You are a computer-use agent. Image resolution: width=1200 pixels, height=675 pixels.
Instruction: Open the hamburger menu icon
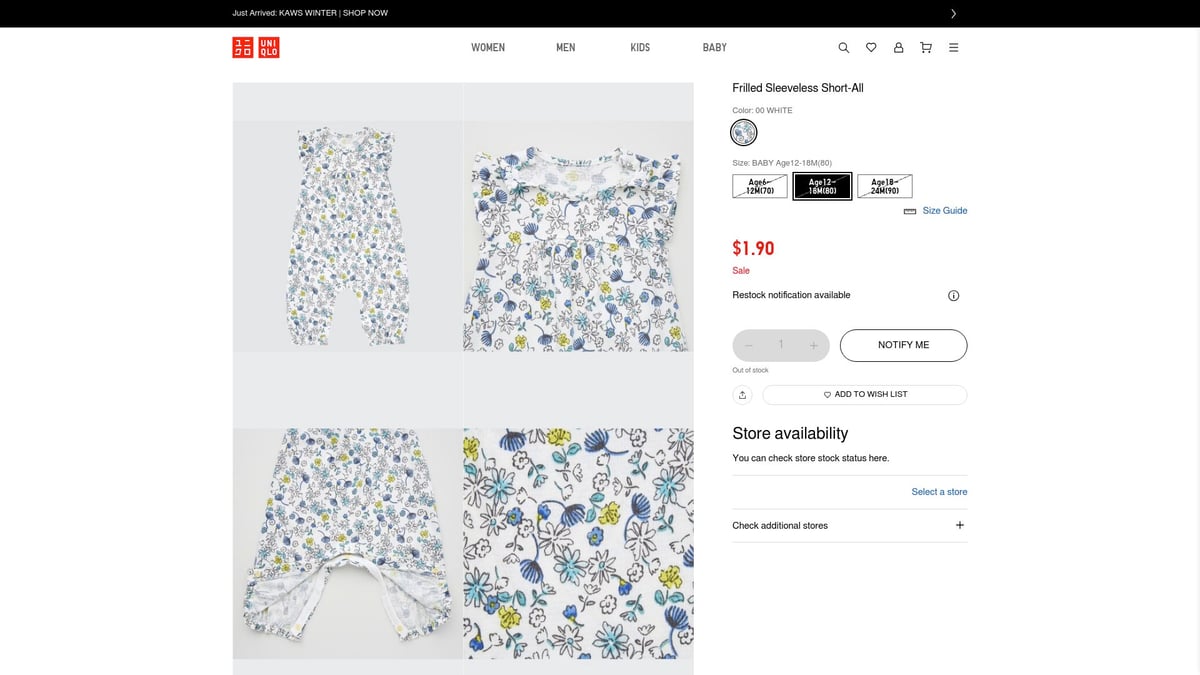[953, 47]
